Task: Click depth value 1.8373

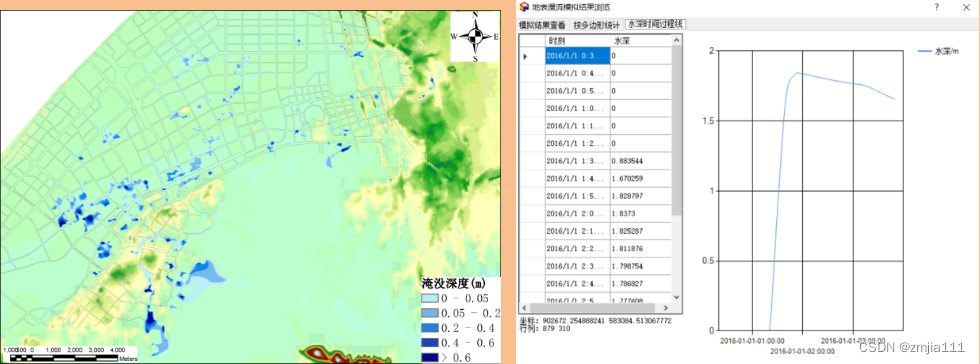Action: coord(640,213)
